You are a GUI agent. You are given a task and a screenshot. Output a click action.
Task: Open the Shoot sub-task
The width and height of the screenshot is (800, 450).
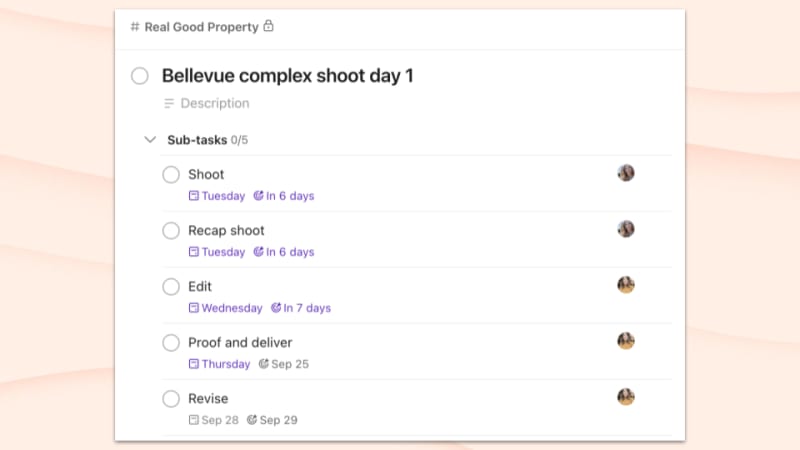206,174
